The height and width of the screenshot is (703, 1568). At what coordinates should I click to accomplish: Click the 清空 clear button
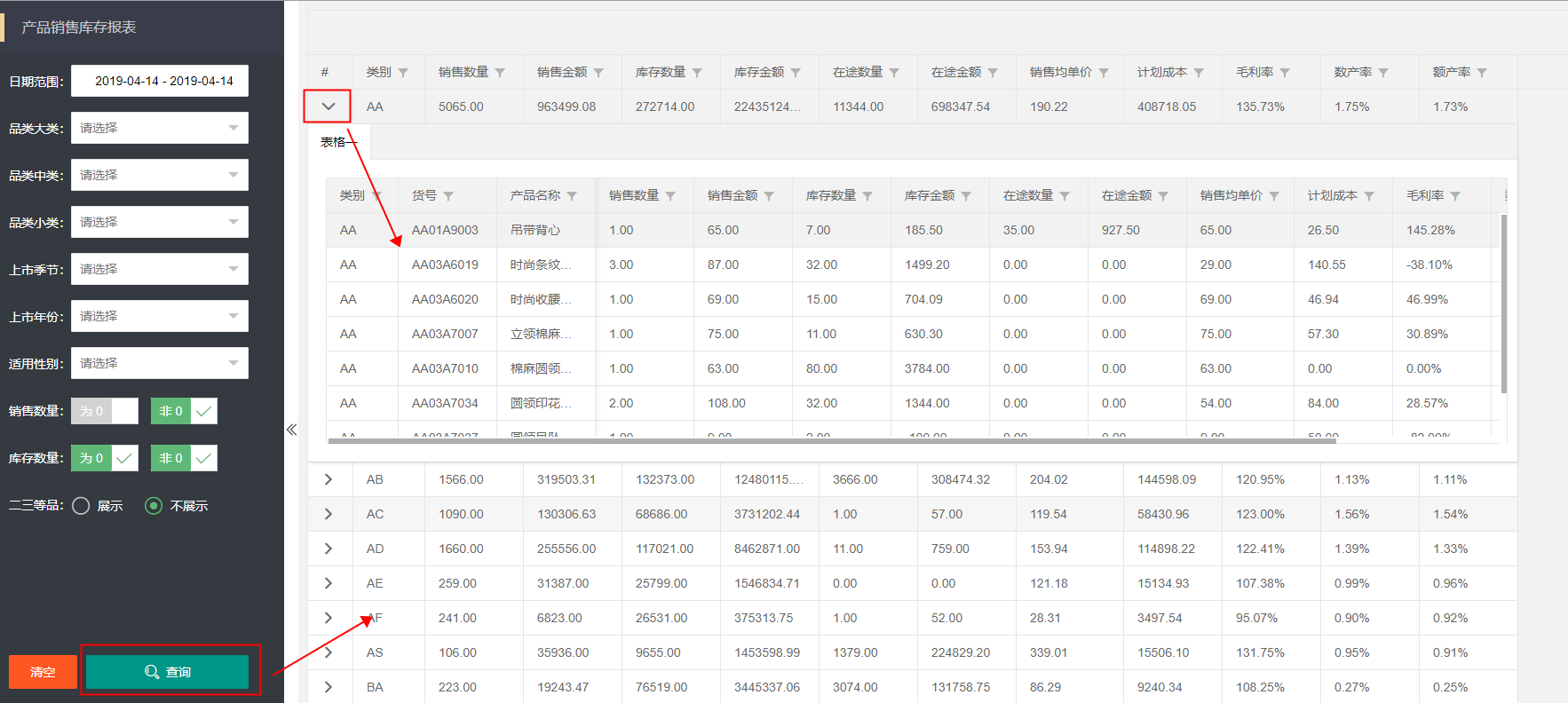(43, 672)
